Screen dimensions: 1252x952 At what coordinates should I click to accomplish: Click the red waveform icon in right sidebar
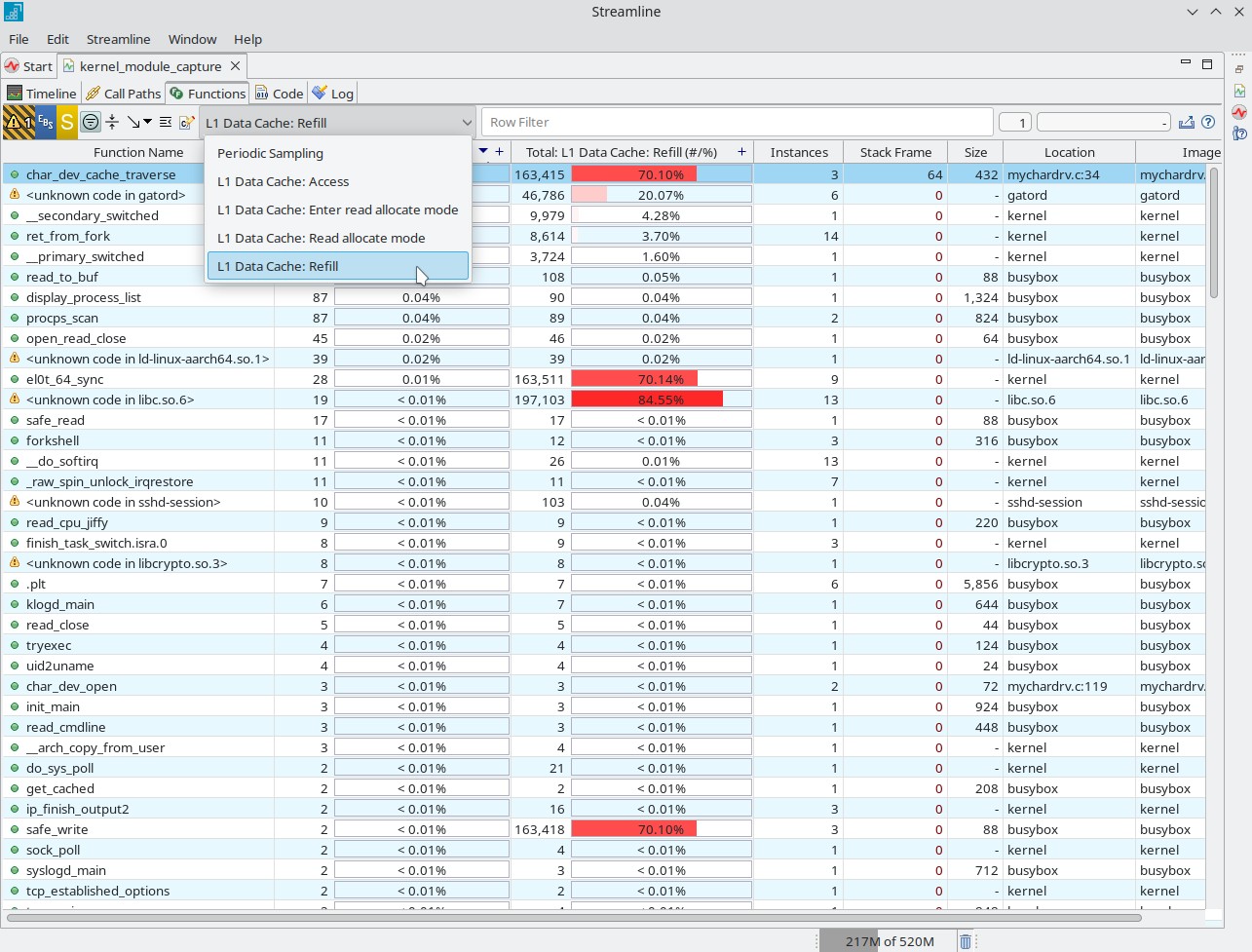click(1239, 112)
